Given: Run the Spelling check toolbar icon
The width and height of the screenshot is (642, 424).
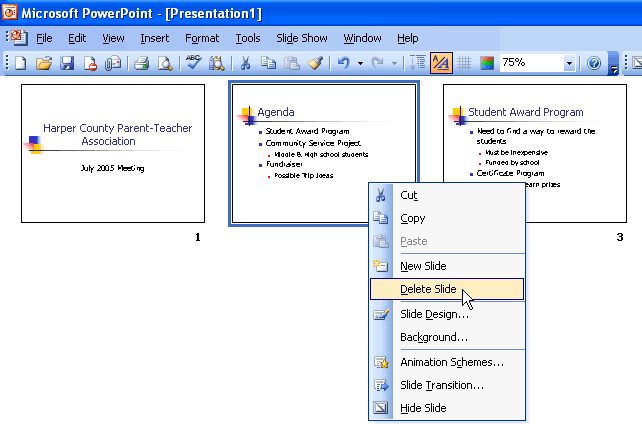Looking at the screenshot, I should [x=194, y=63].
